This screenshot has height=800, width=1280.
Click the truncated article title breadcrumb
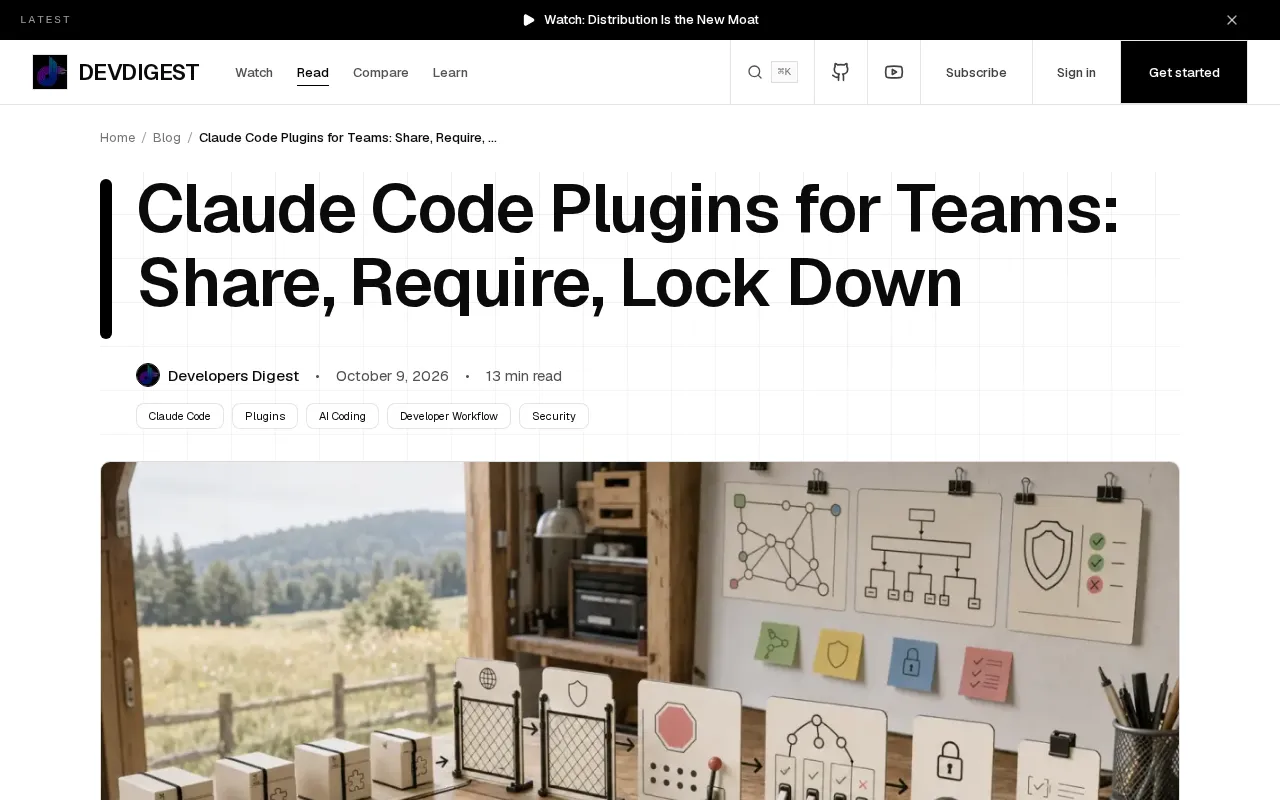tap(348, 137)
